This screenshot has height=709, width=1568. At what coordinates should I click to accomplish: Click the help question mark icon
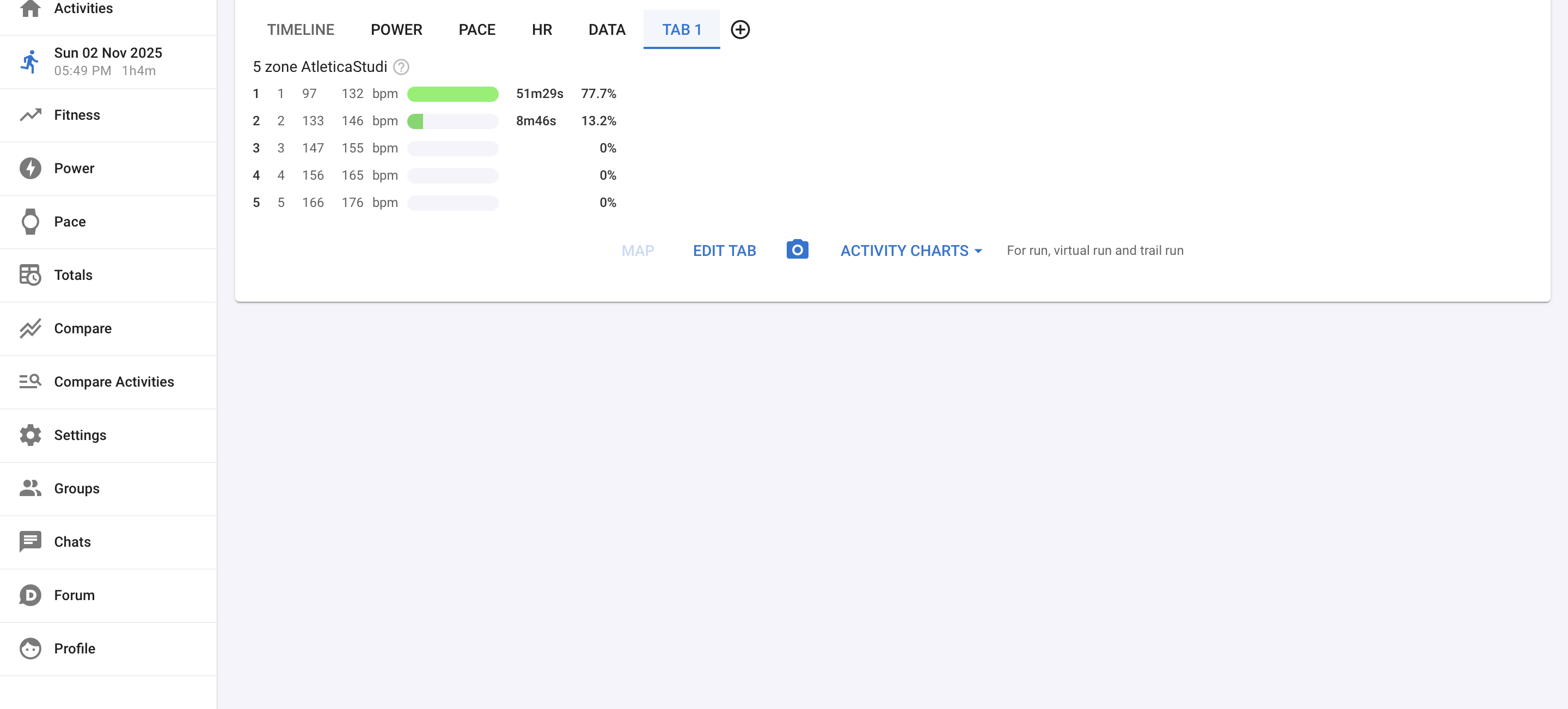pos(401,67)
